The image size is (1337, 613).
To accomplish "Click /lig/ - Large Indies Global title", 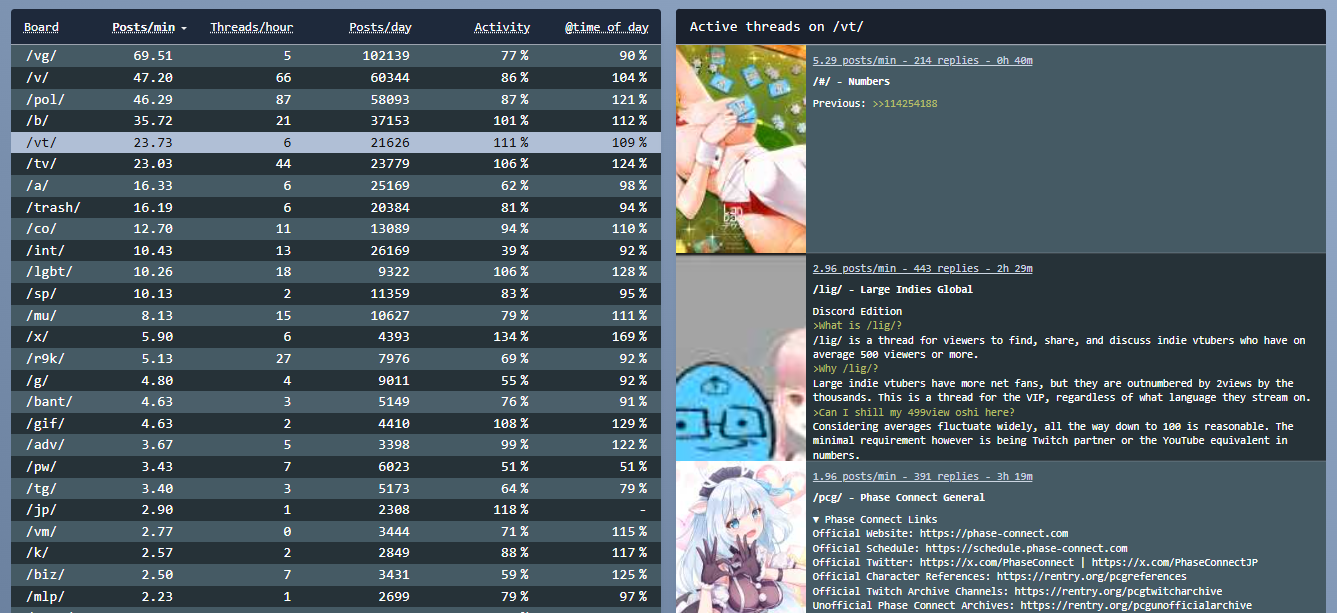I will point(892,289).
